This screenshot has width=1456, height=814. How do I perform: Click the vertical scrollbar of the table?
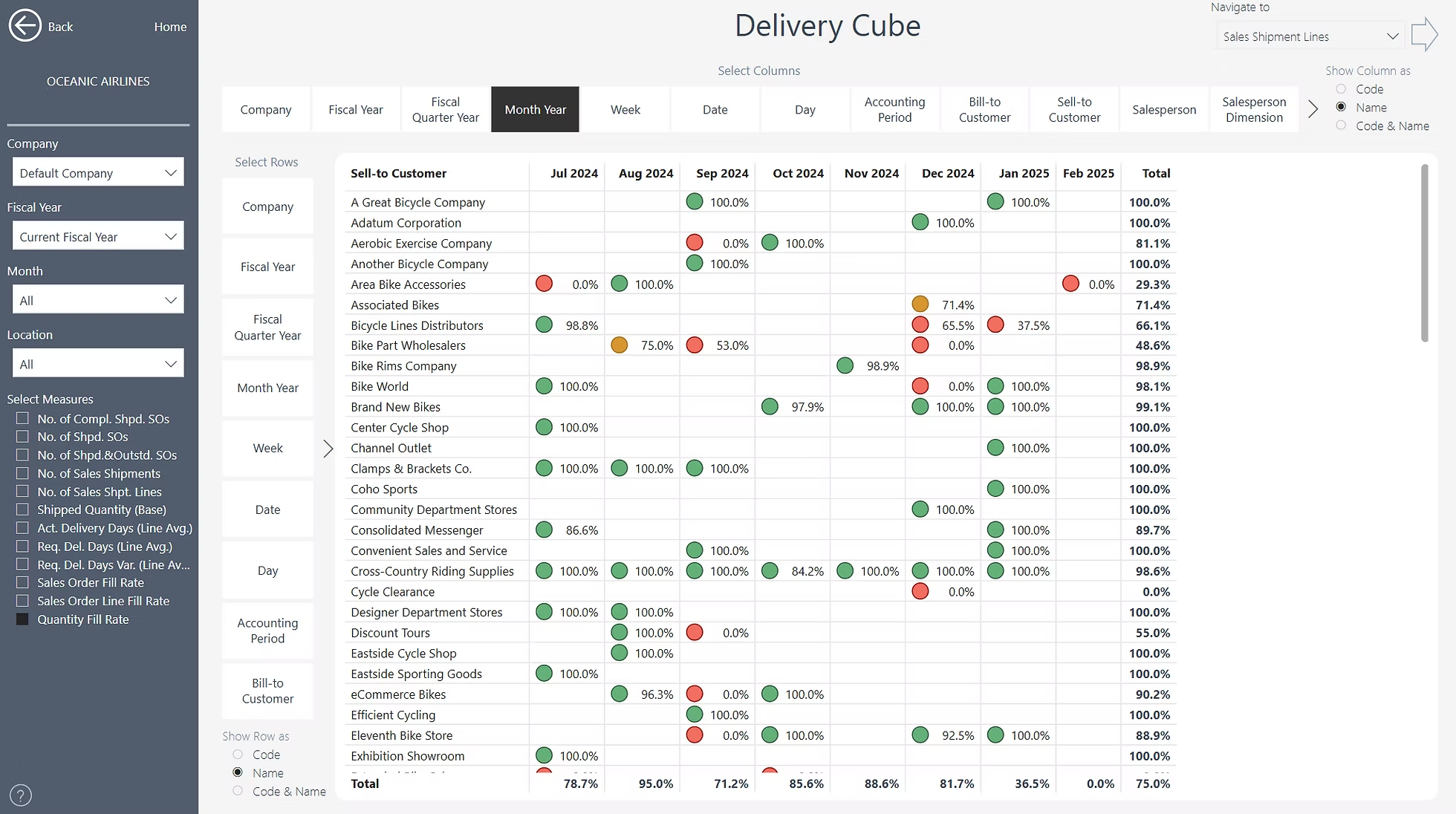pos(1425,238)
